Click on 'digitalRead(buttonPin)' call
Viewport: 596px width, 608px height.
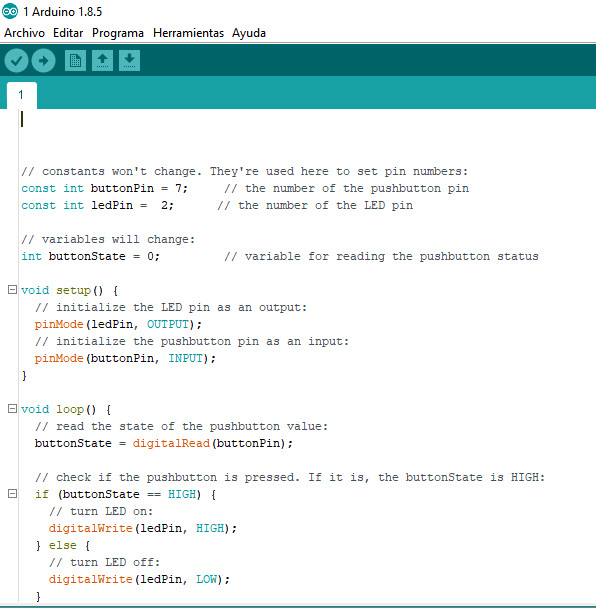tap(209, 443)
